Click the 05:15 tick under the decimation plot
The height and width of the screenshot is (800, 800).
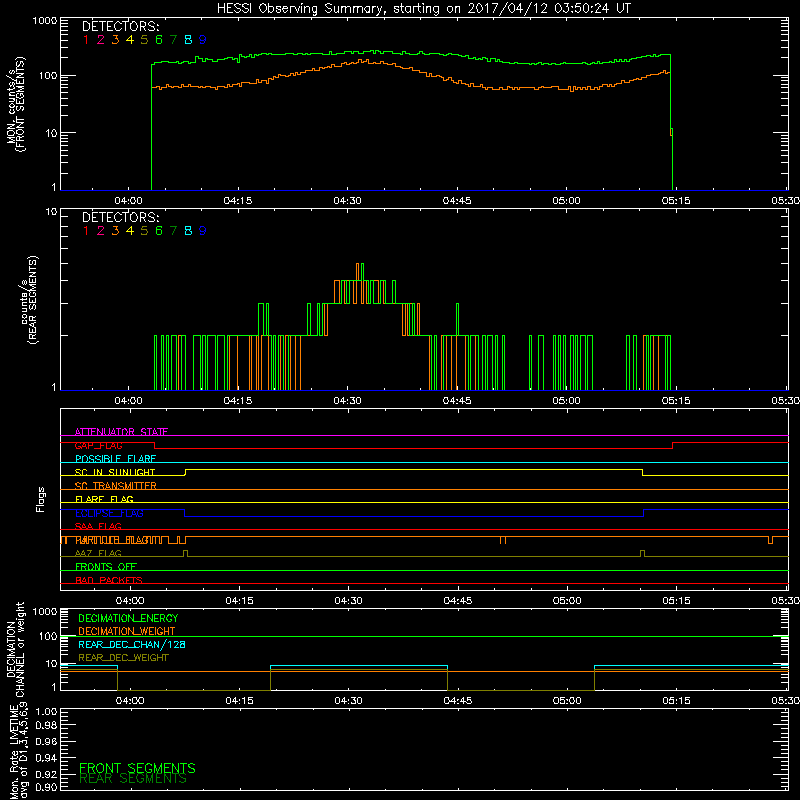coord(677,701)
